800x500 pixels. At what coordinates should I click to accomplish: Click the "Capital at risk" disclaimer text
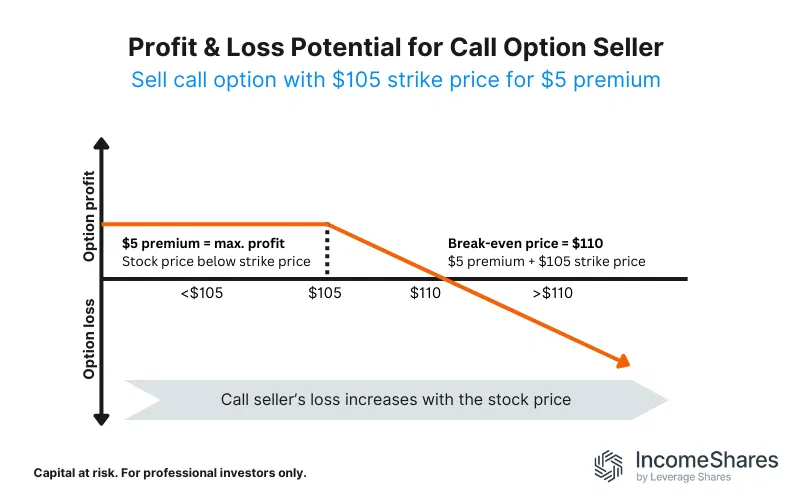[x=170, y=472]
